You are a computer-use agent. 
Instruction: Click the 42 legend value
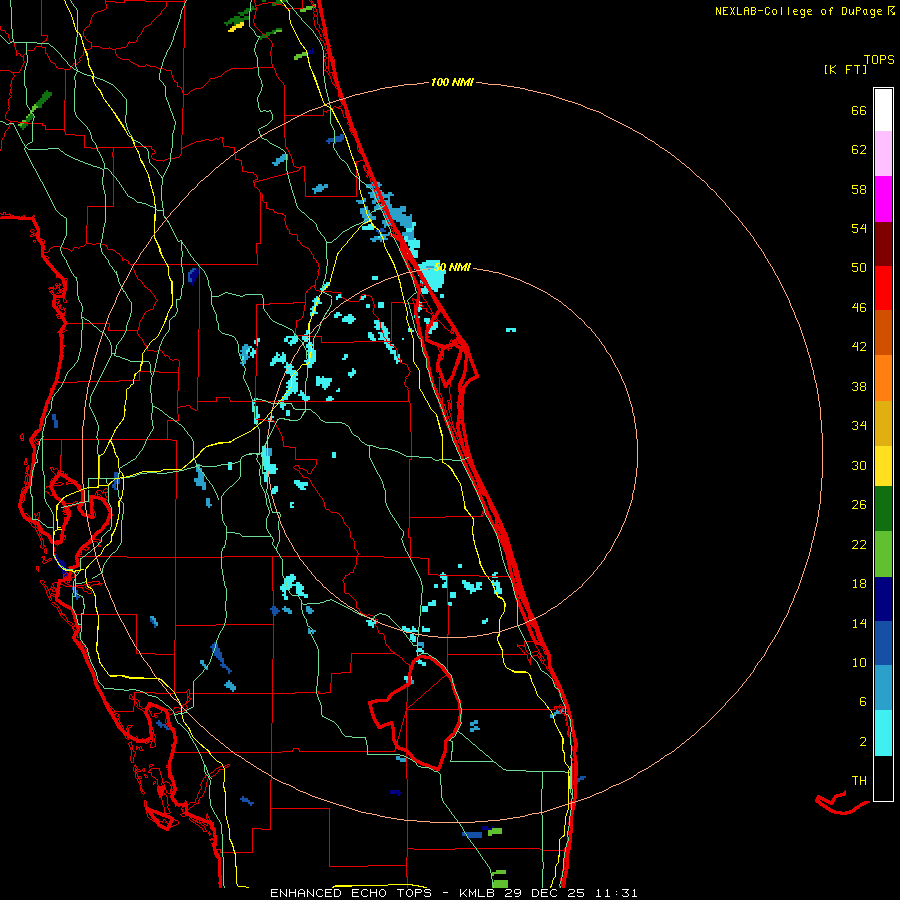(859, 347)
